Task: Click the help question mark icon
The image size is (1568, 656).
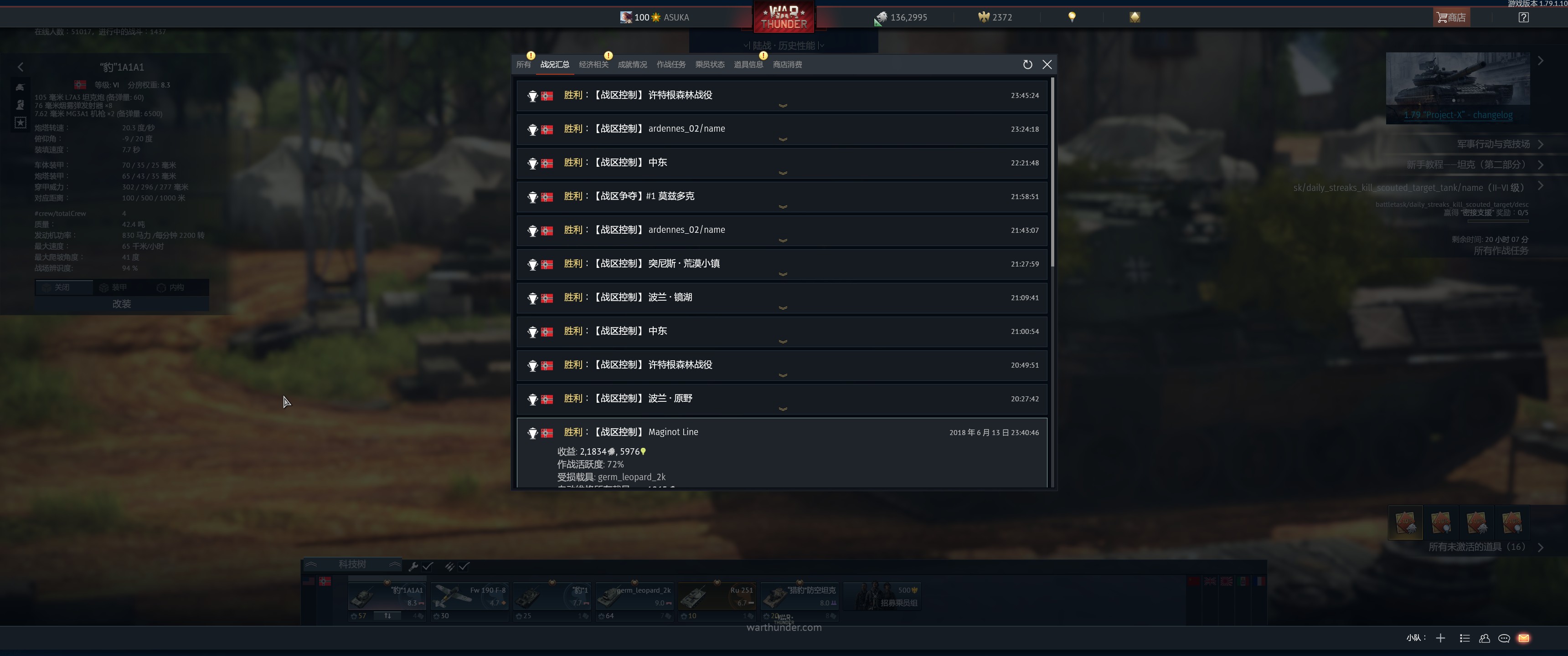Action: (1524, 17)
